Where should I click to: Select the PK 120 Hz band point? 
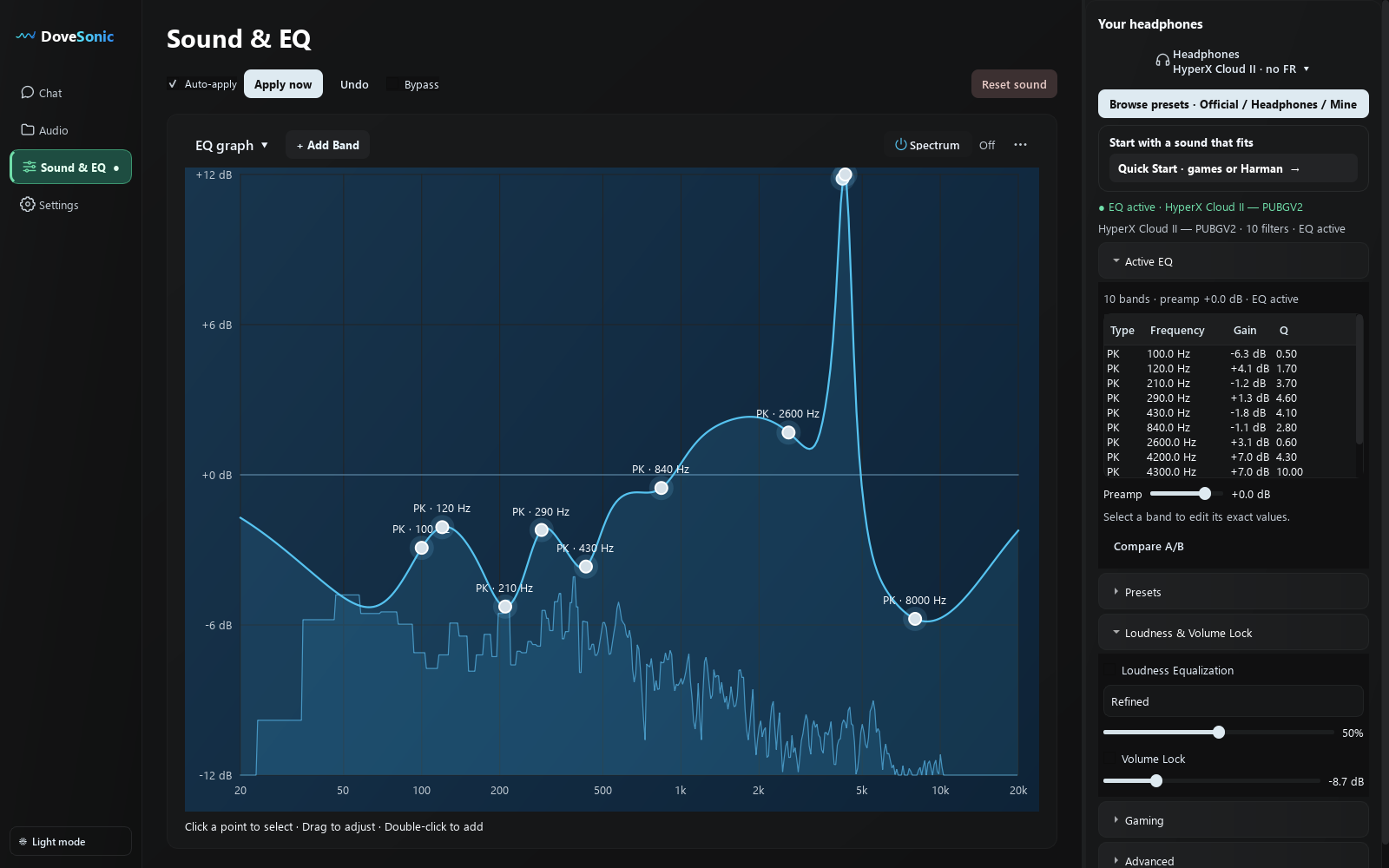click(442, 527)
